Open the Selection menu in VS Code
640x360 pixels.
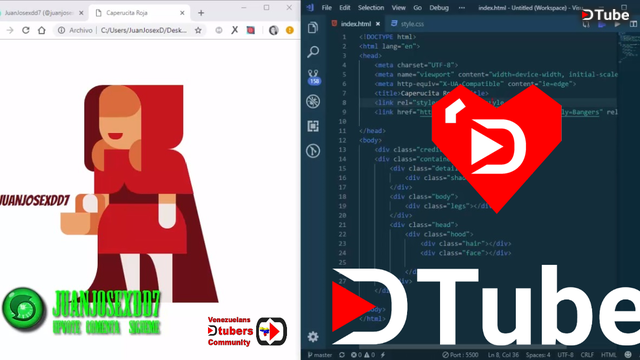click(371, 8)
